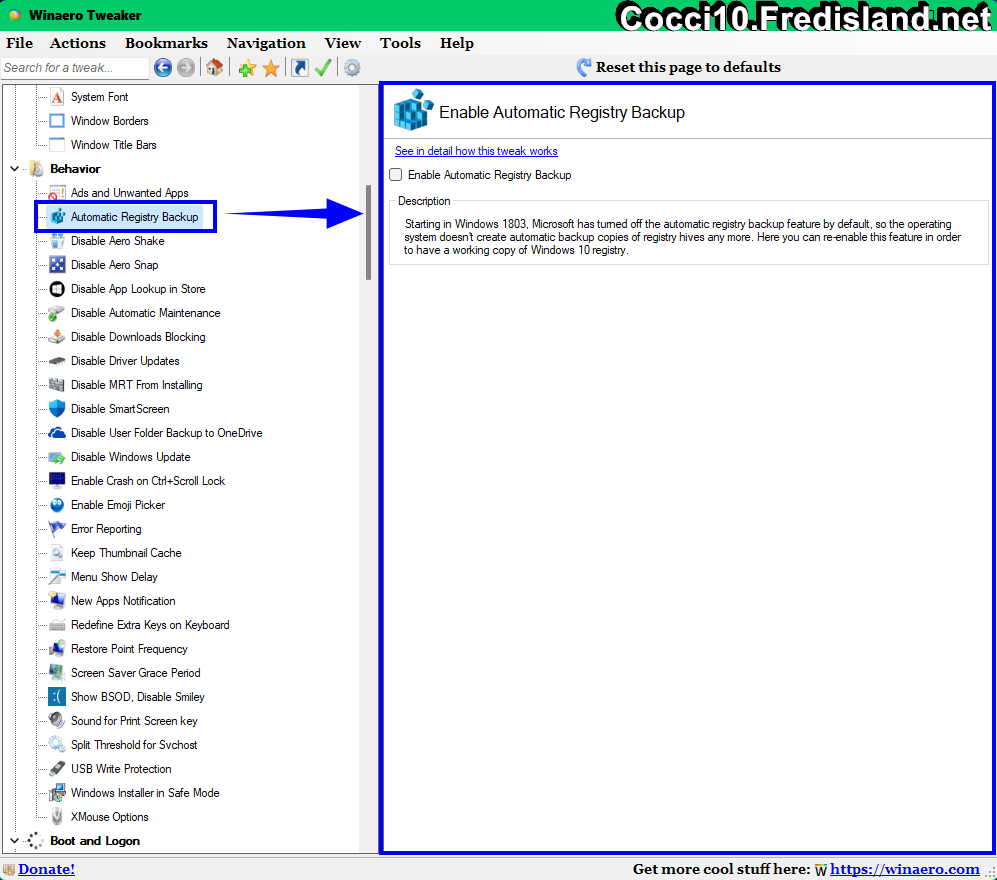Click the Disable App Lookup in Store icon
Image resolution: width=997 pixels, height=880 pixels.
[57, 289]
